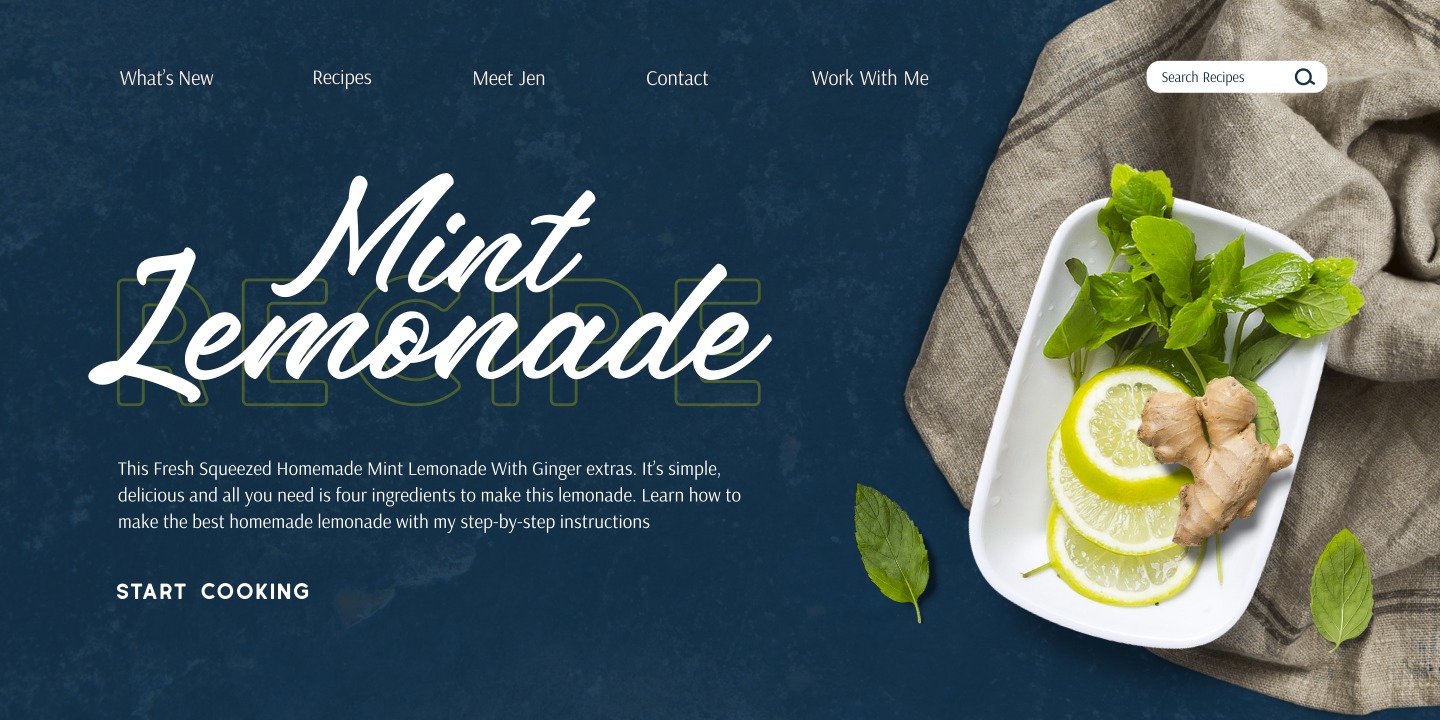Select the outlined RECIPE background text
This screenshot has width=1440, height=720.
(440, 342)
